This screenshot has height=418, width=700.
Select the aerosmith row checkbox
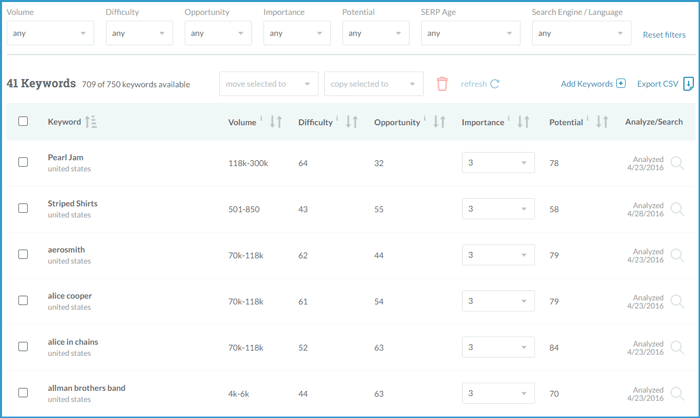pyautogui.click(x=23, y=254)
